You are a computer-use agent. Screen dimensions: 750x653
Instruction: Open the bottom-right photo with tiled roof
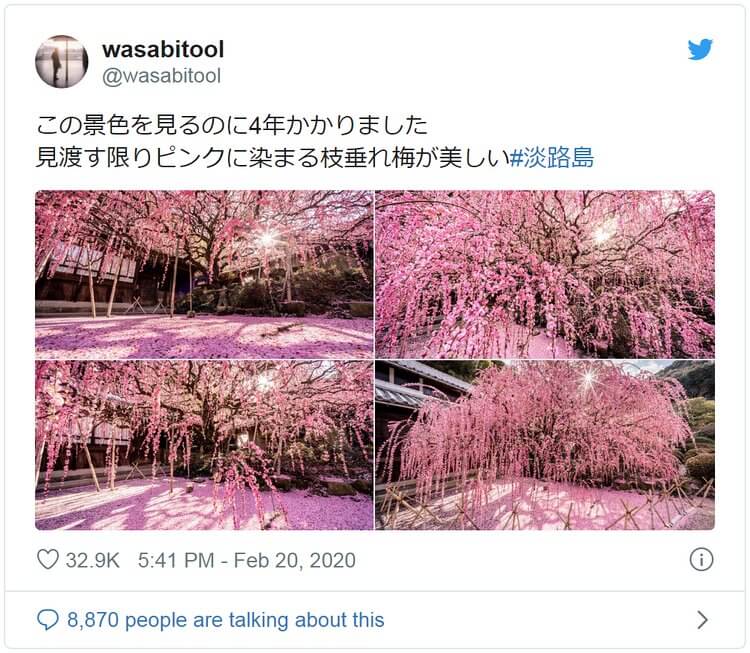coord(545,445)
